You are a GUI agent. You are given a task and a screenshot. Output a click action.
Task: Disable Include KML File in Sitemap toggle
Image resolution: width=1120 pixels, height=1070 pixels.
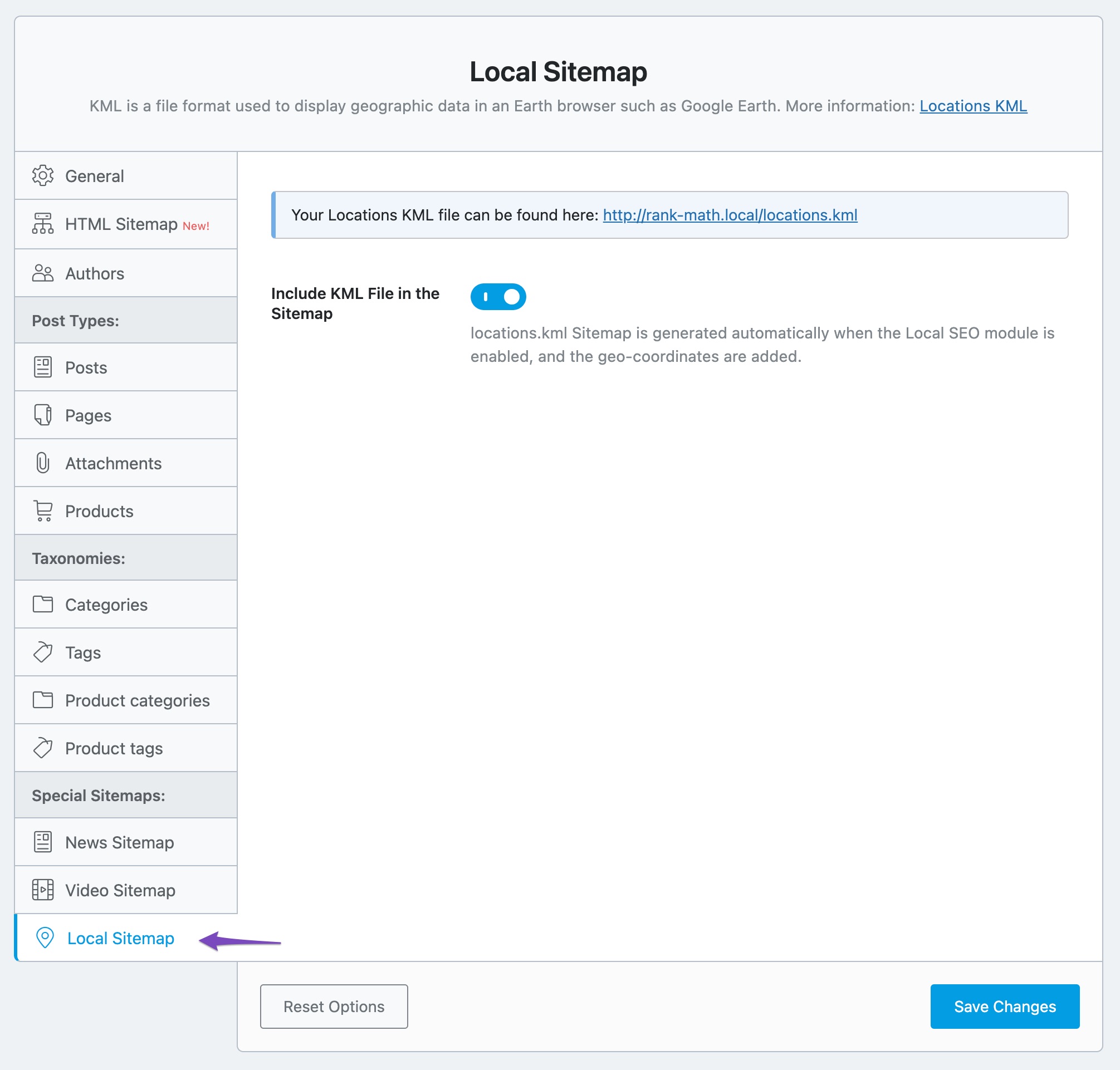pos(498,297)
